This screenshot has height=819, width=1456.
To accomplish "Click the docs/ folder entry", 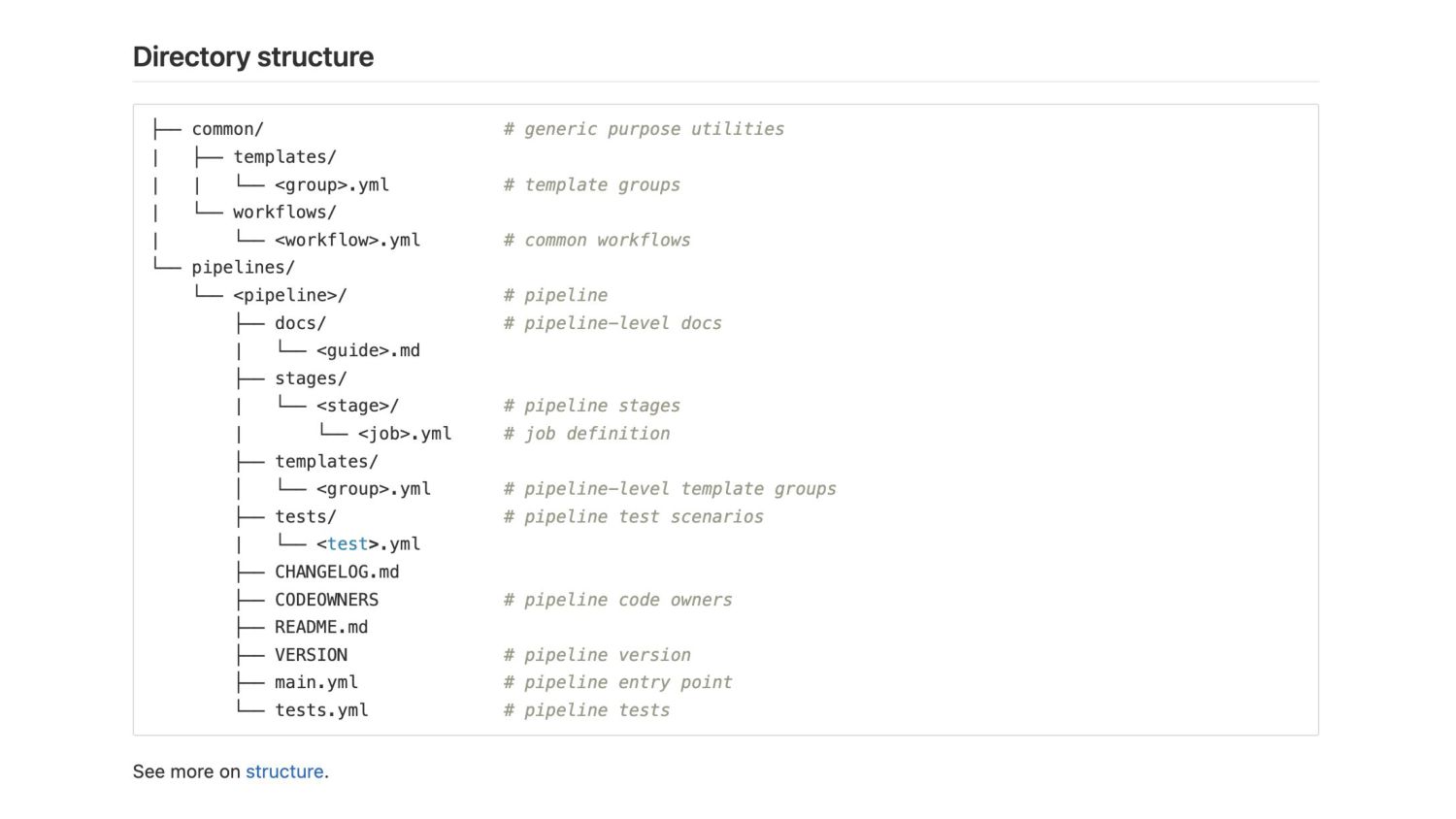I will (300, 323).
